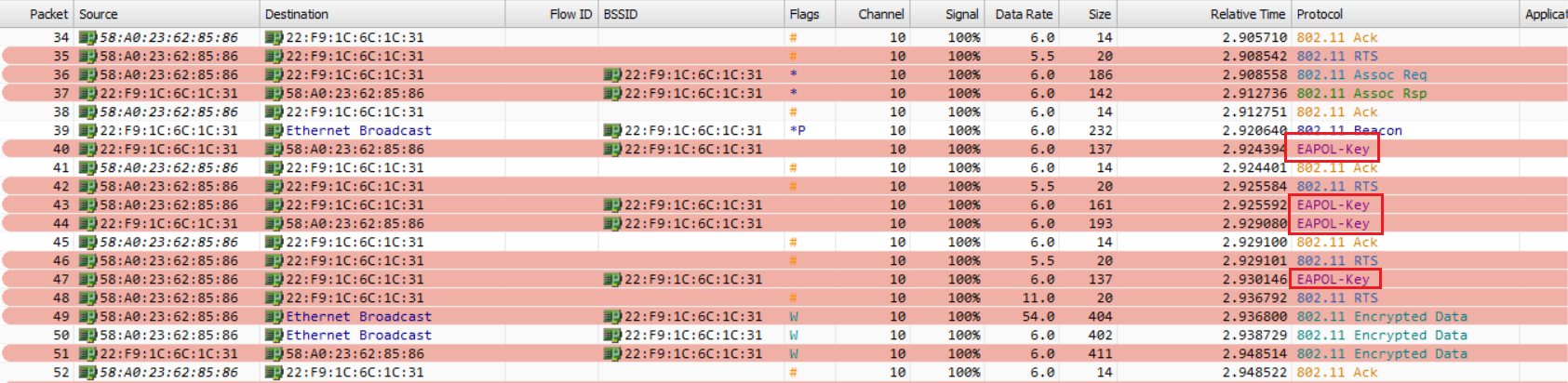This screenshot has width=1568, height=383.
Task: Click the source device icon in packet 52
Action: point(87,372)
